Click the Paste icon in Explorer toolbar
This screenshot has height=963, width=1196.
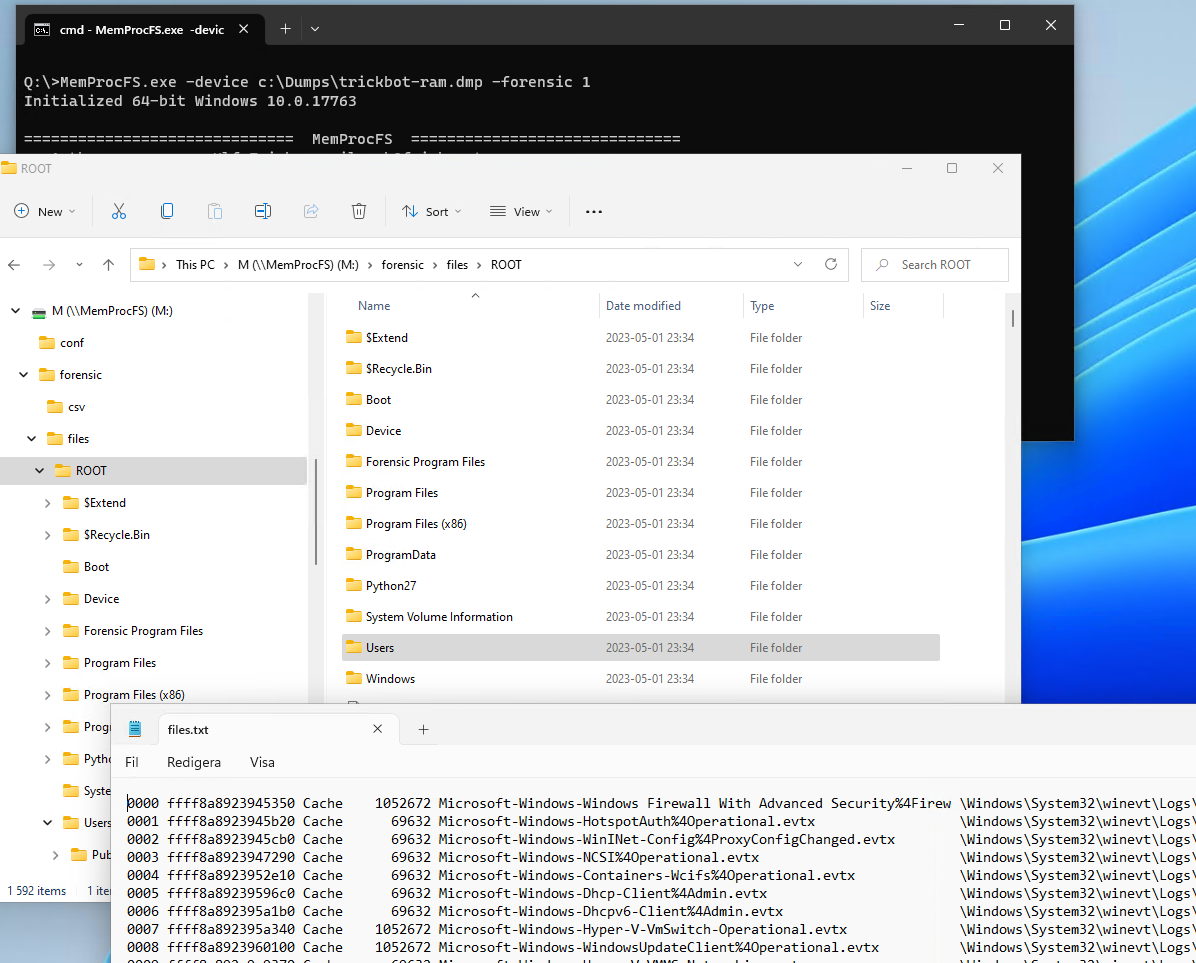point(215,211)
